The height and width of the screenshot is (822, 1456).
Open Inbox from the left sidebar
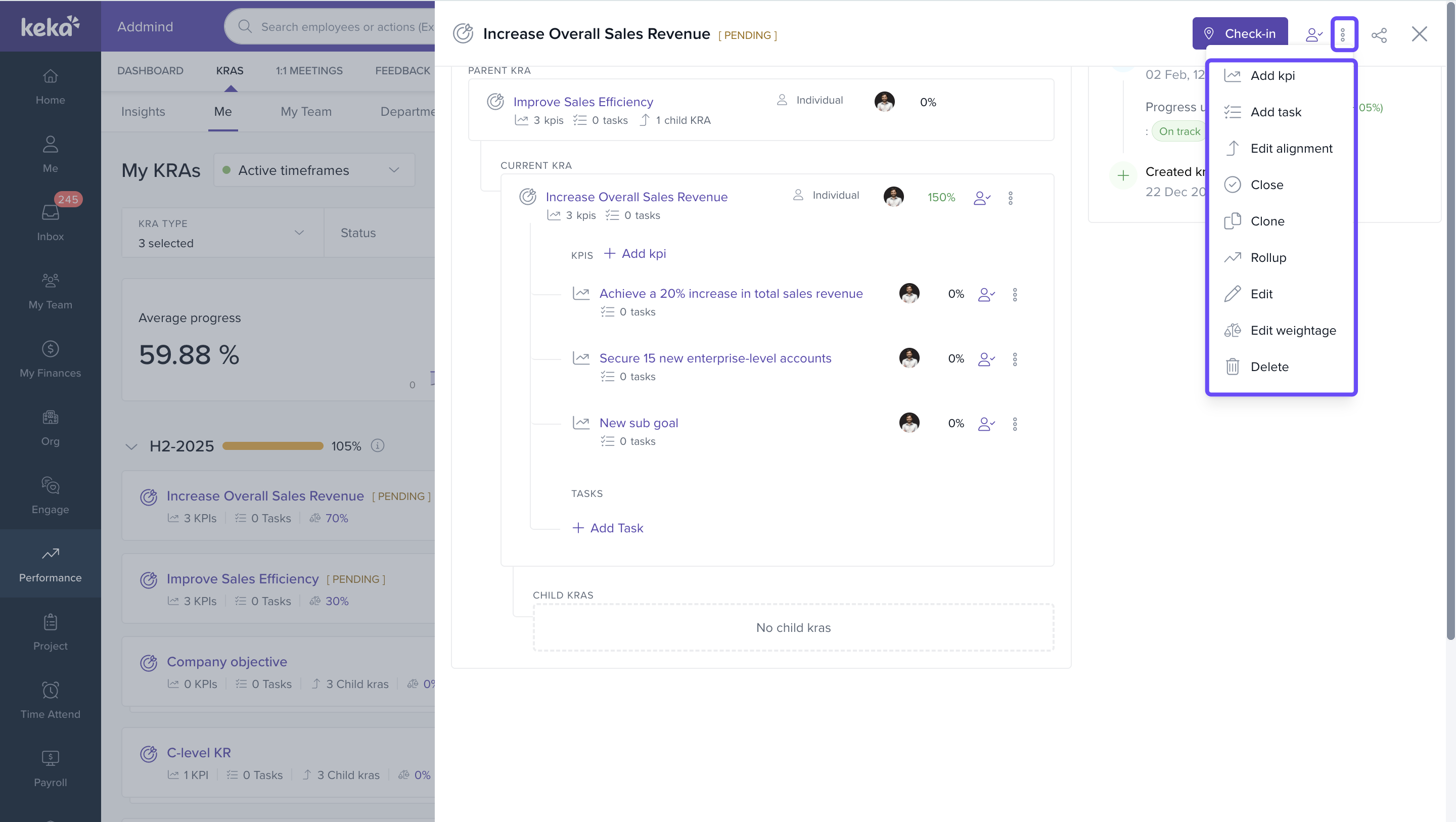pyautogui.click(x=51, y=221)
